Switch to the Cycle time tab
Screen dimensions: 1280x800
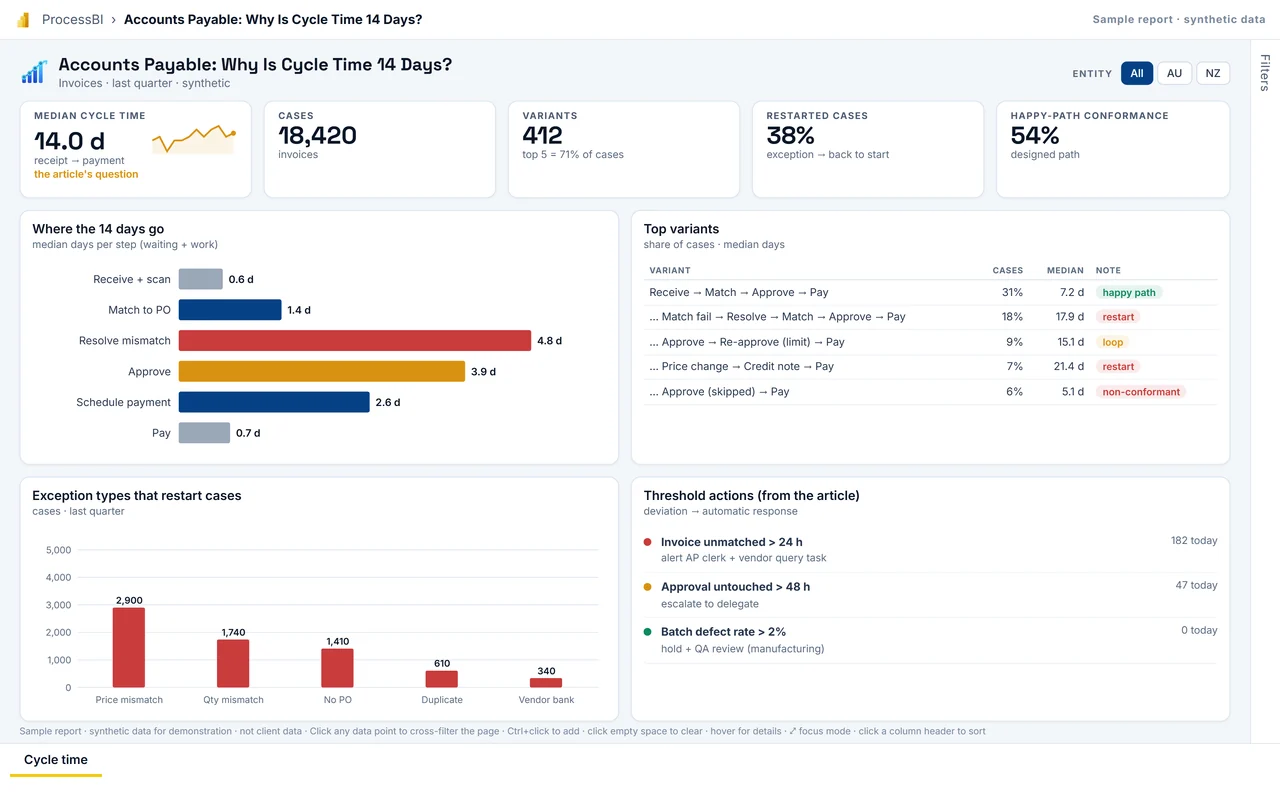(56, 760)
